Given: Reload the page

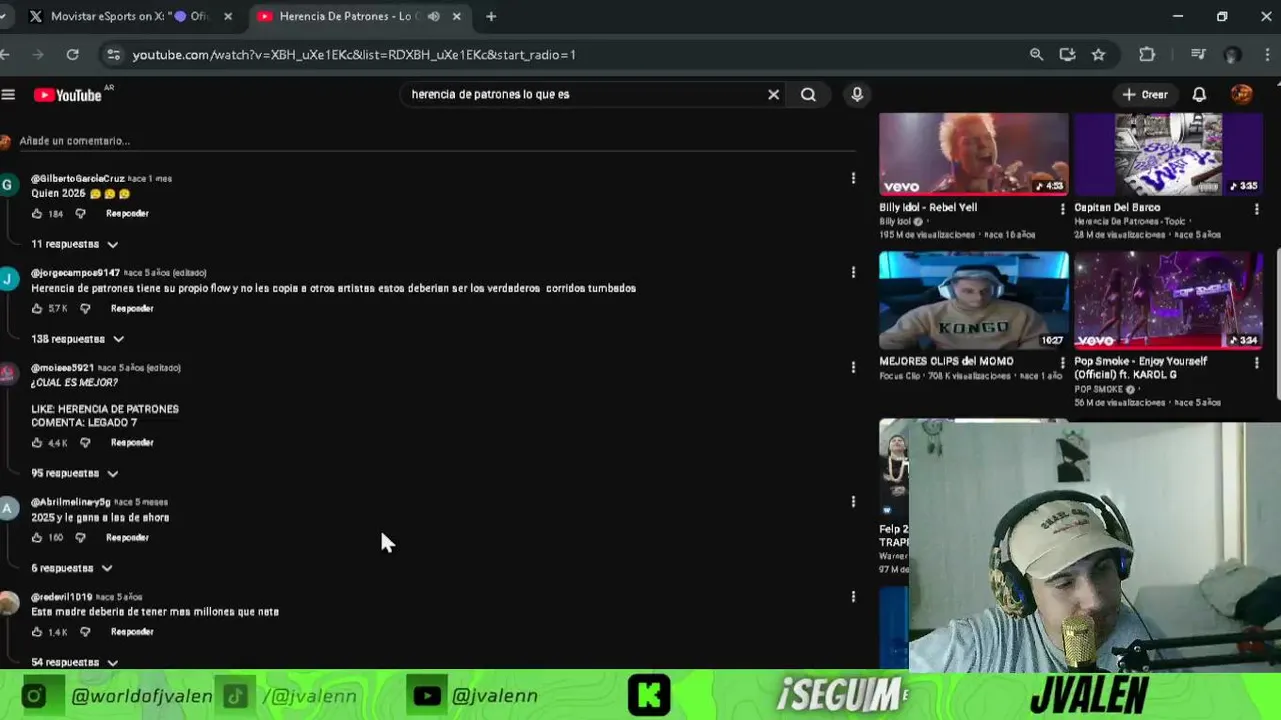Looking at the screenshot, I should pyautogui.click(x=72, y=55).
